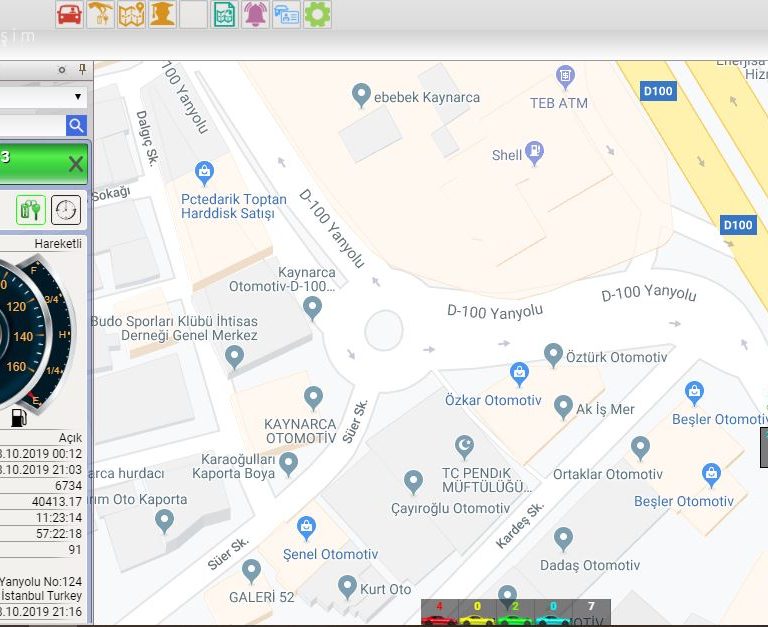Select the Shell gas station marker
Screen dimensions: 768x627
pyautogui.click(x=534, y=152)
